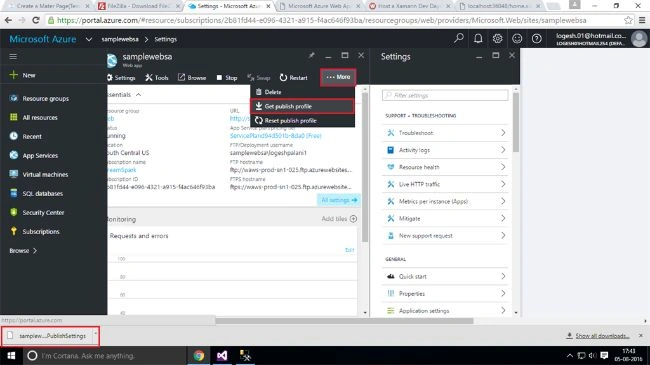Open the account profile avatar
Viewport: 650px width, 365px height.
tap(639, 39)
